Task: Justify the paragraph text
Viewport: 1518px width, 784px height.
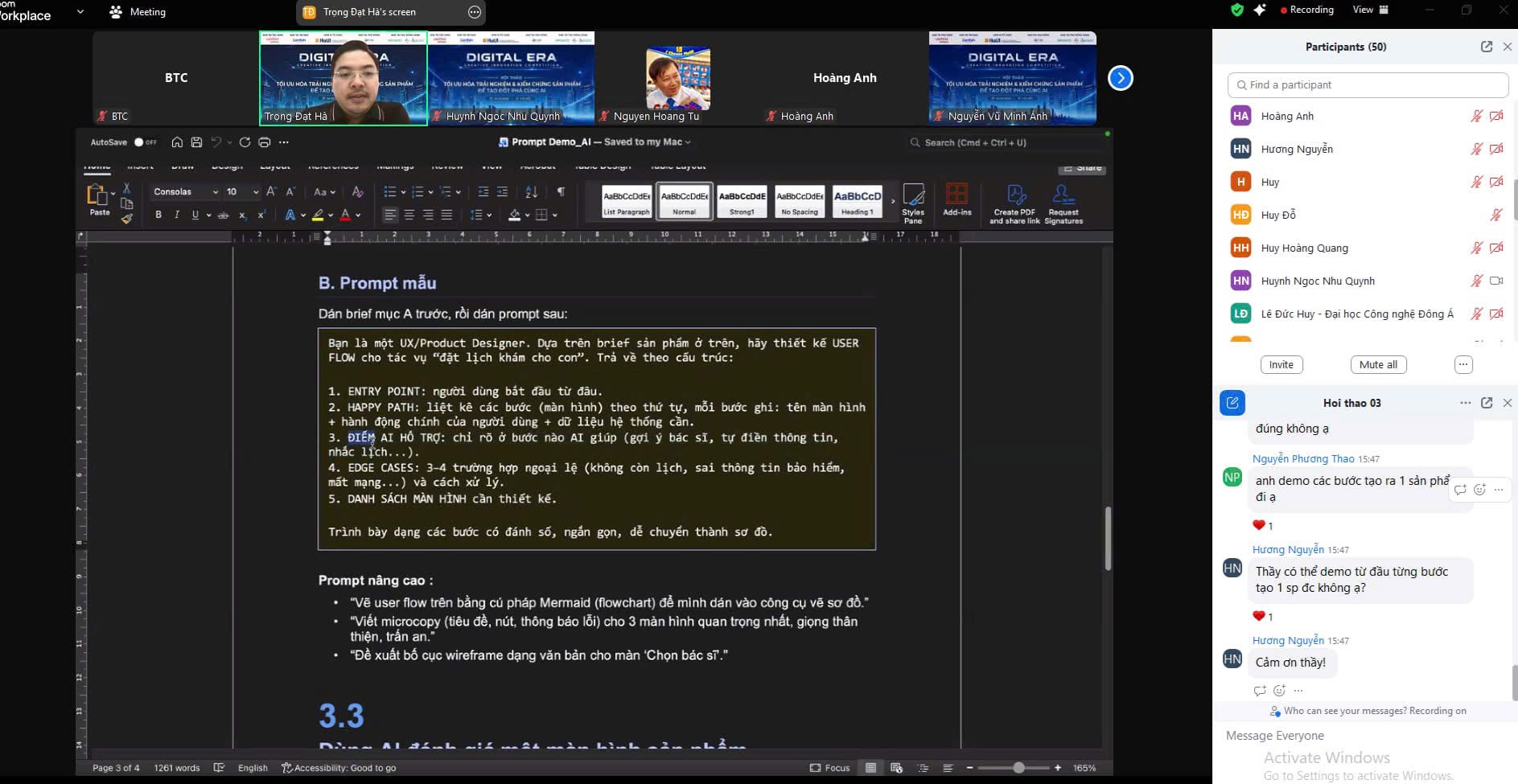Action: click(x=447, y=215)
